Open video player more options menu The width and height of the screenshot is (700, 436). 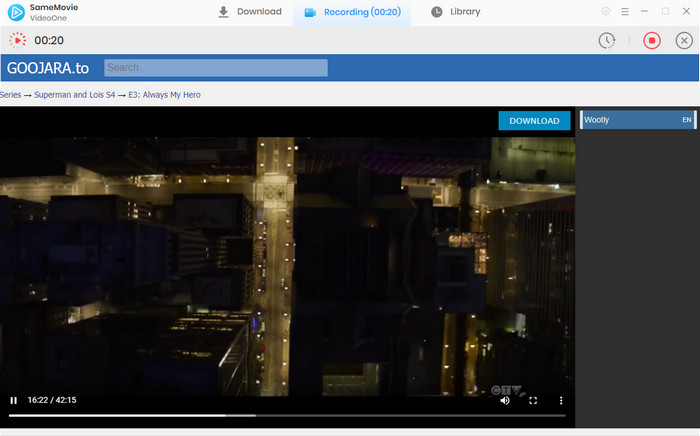pos(561,400)
